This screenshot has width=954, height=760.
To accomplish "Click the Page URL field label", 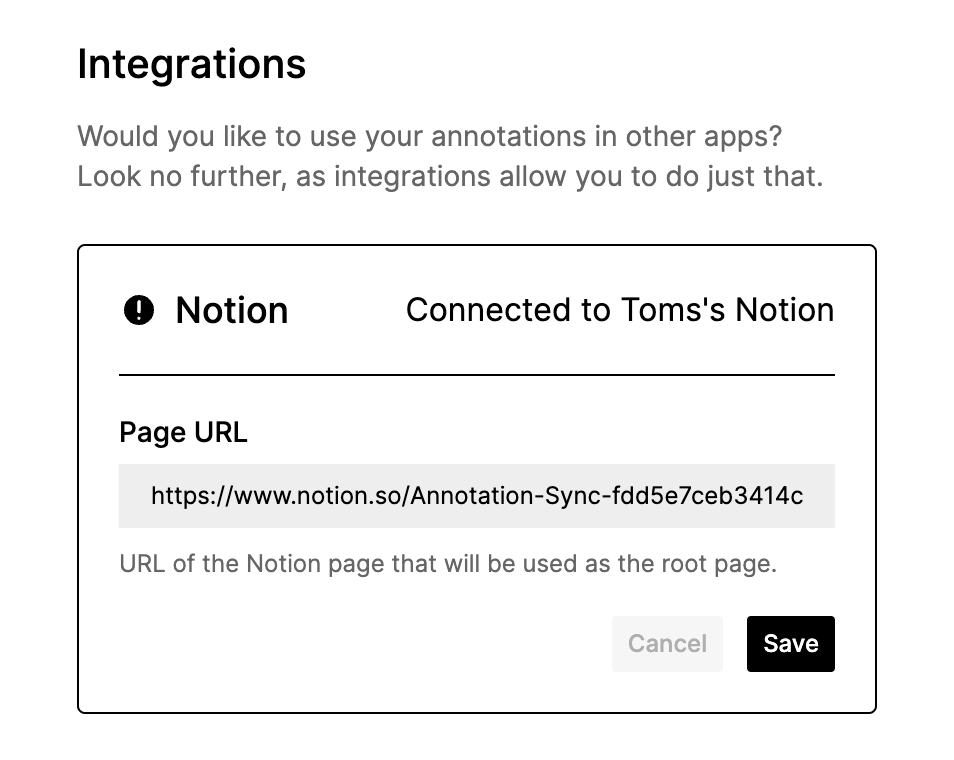I will (183, 433).
